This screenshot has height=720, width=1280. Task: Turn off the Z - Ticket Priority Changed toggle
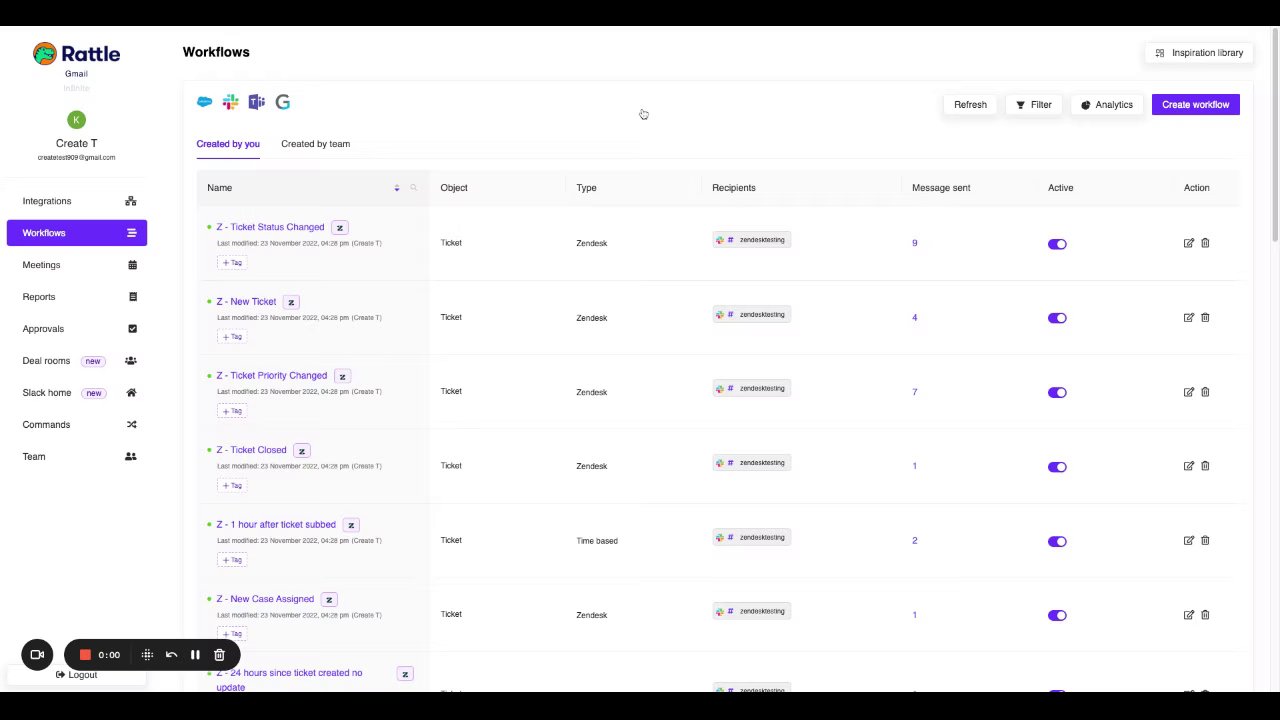click(1057, 392)
